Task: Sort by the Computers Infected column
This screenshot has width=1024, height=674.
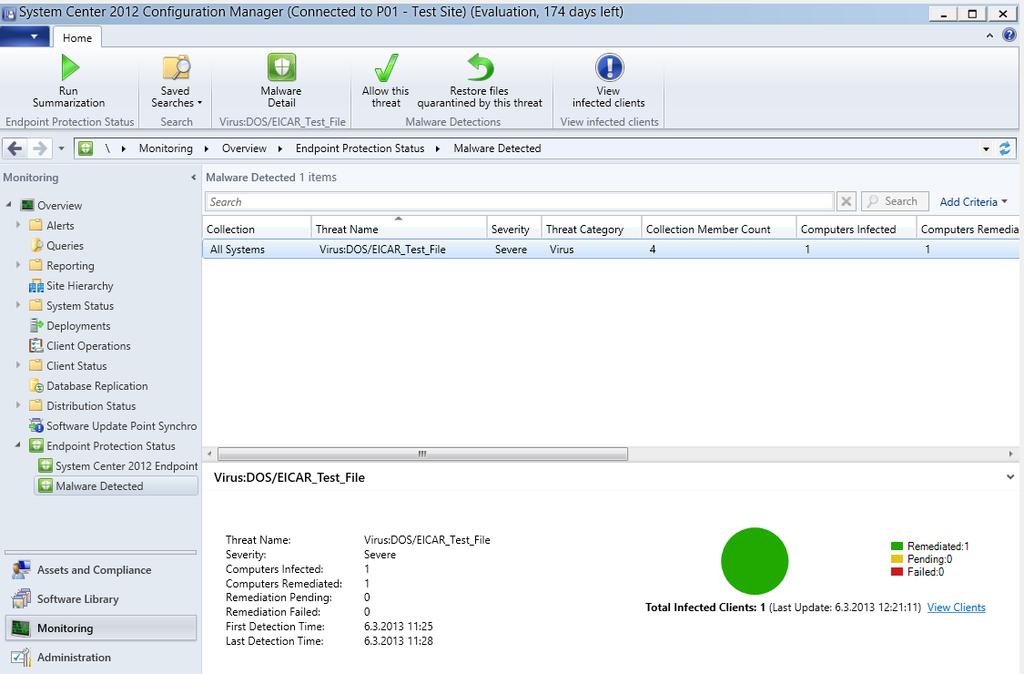Action: (856, 229)
